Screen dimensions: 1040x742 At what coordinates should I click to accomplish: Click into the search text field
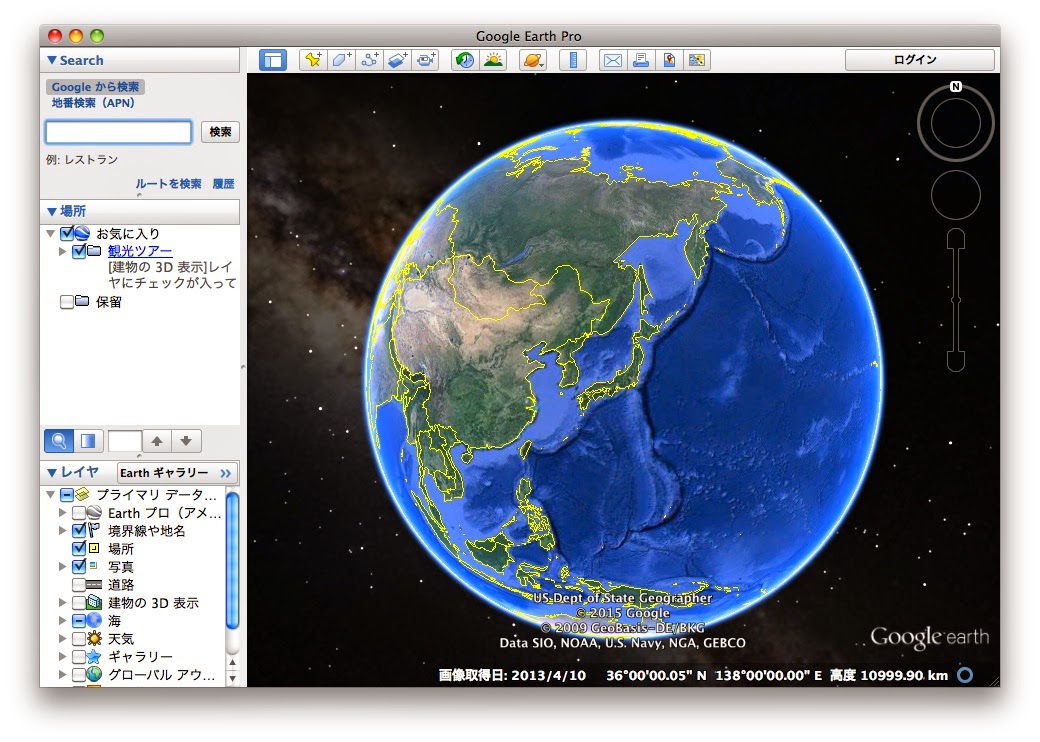[119, 132]
